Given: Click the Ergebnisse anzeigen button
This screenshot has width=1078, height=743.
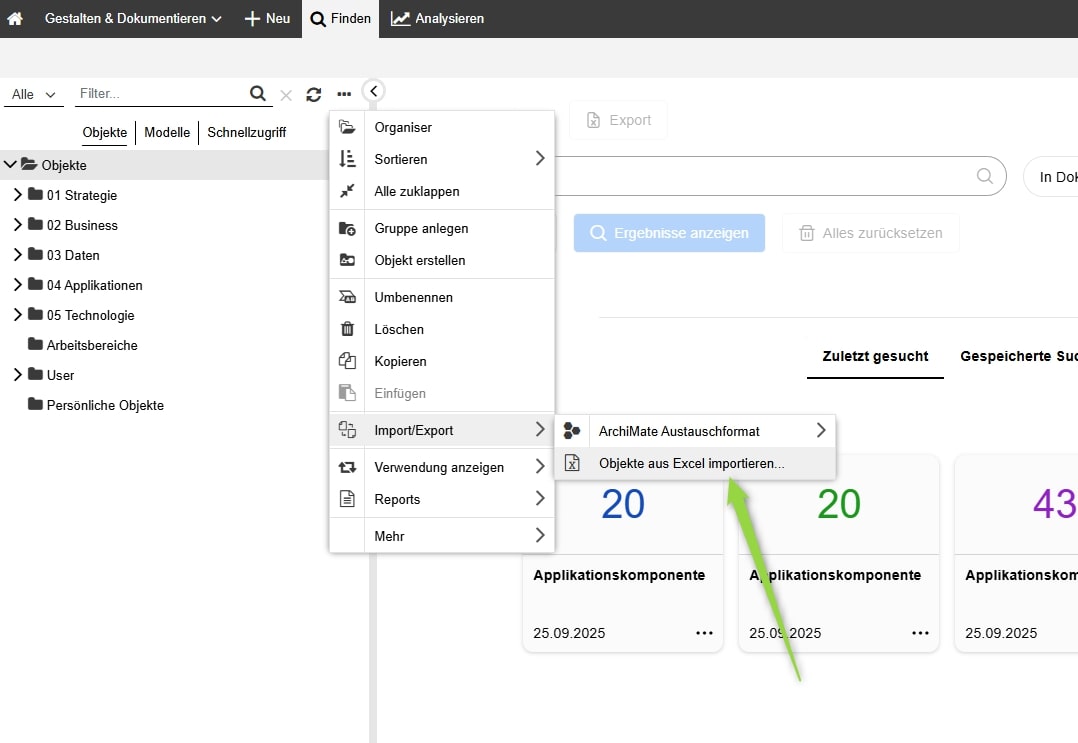Looking at the screenshot, I should [x=669, y=233].
